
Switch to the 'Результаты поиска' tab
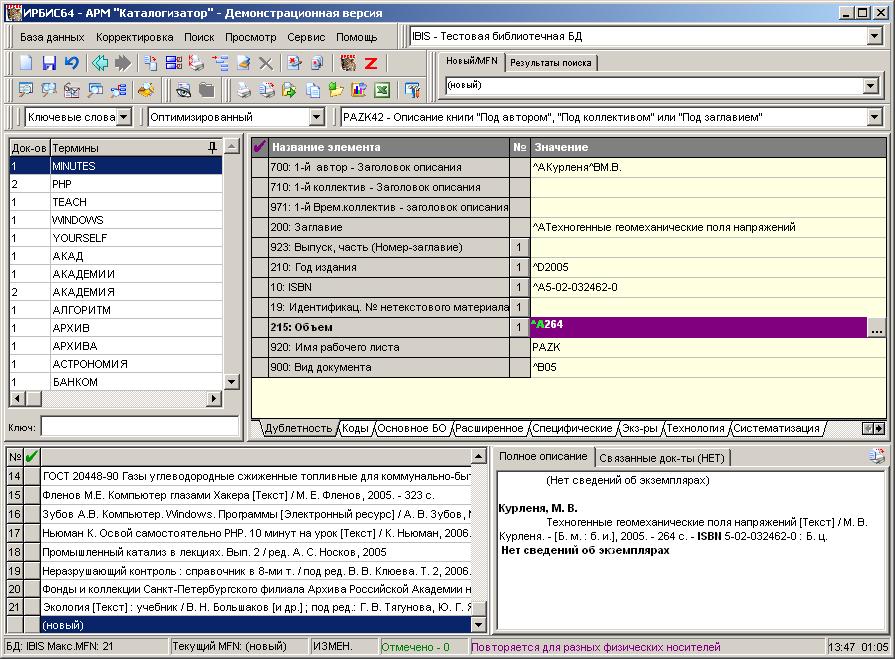[550, 62]
